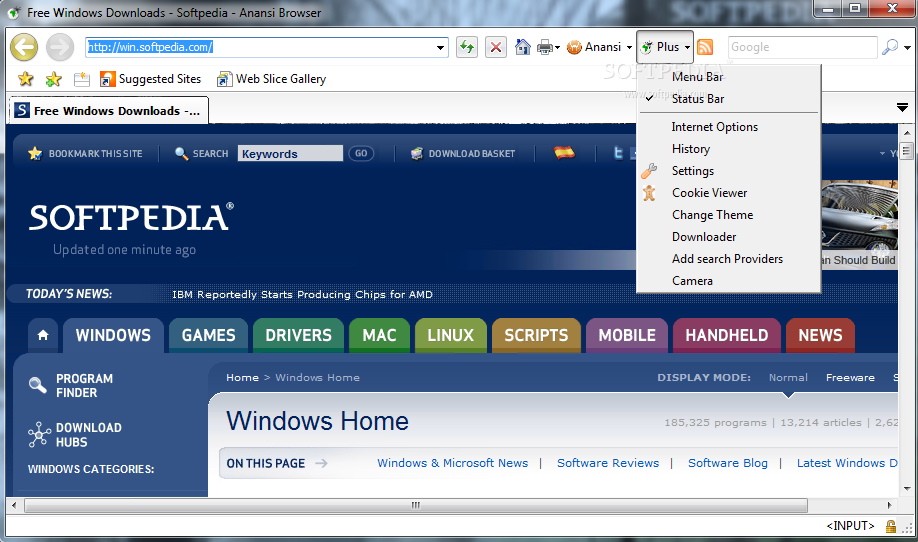Stop loading with the red X icon
Screen dimensions: 918x542
496,47
